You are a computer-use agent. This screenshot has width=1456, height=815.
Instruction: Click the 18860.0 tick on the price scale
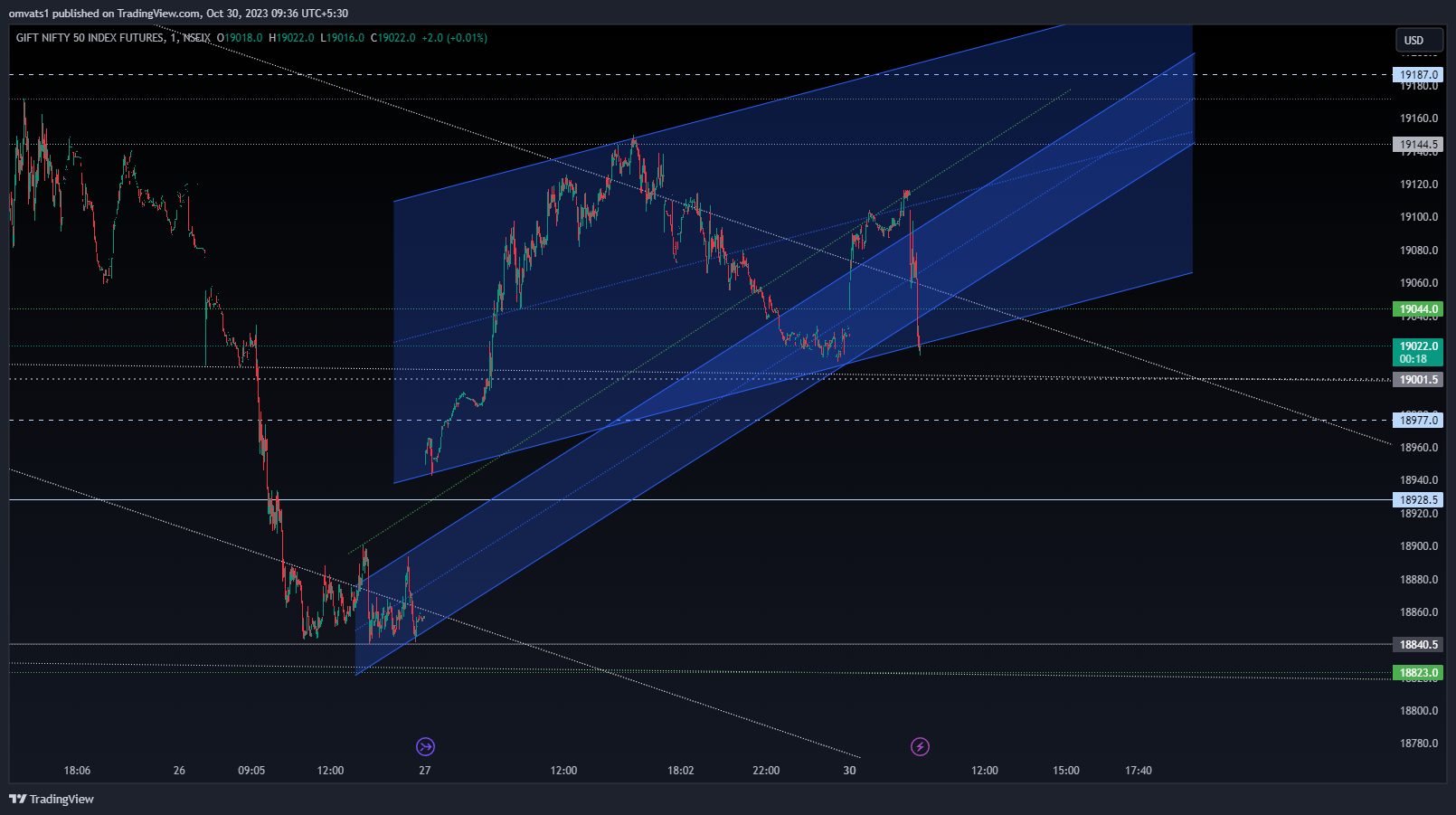pos(1419,612)
